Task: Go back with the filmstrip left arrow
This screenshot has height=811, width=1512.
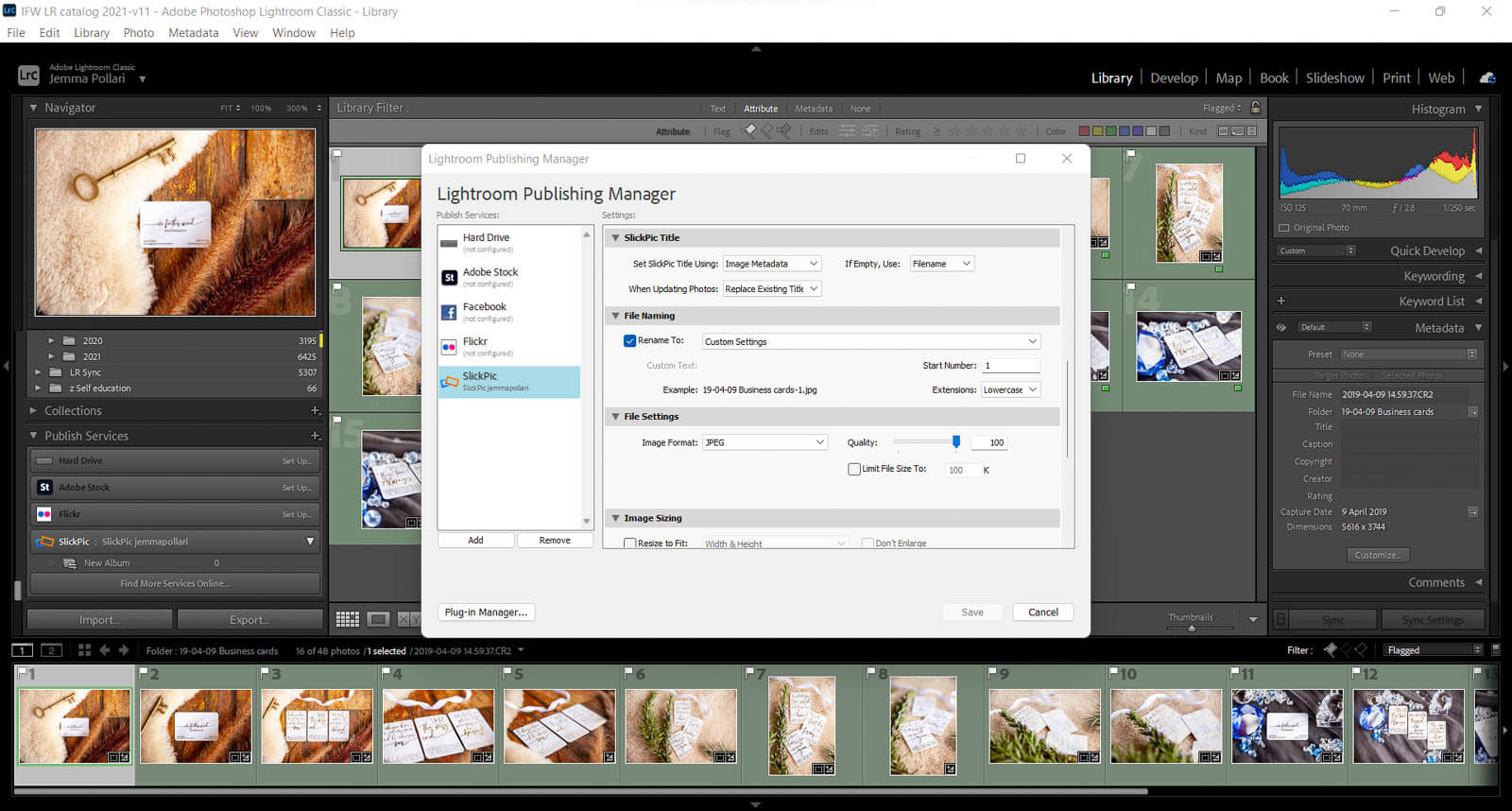Action: click(x=105, y=650)
